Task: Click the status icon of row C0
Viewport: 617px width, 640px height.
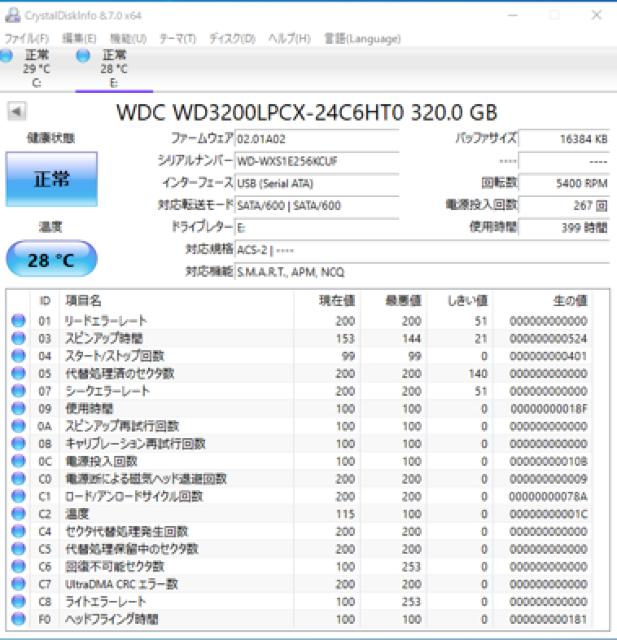Action: coord(18,479)
